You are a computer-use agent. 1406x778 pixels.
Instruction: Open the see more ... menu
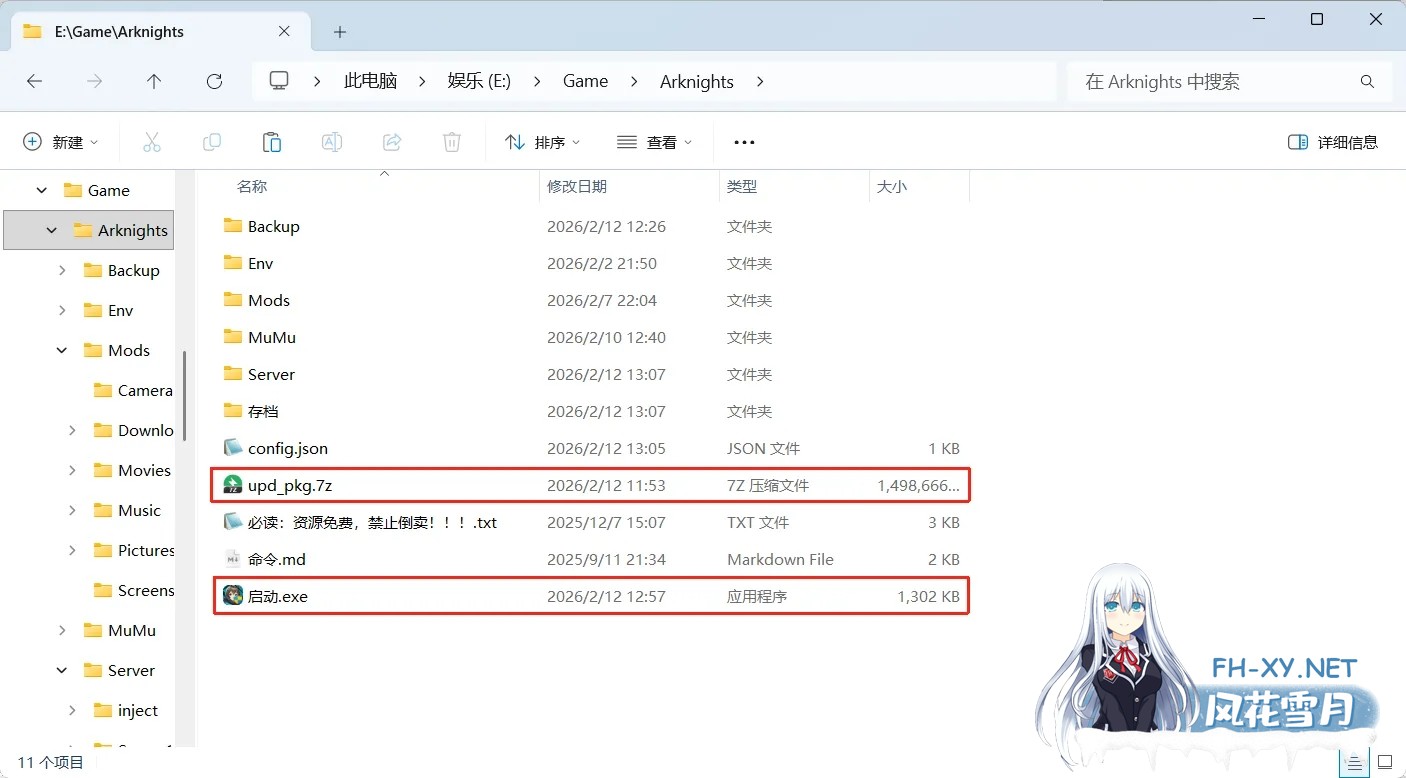(x=743, y=142)
